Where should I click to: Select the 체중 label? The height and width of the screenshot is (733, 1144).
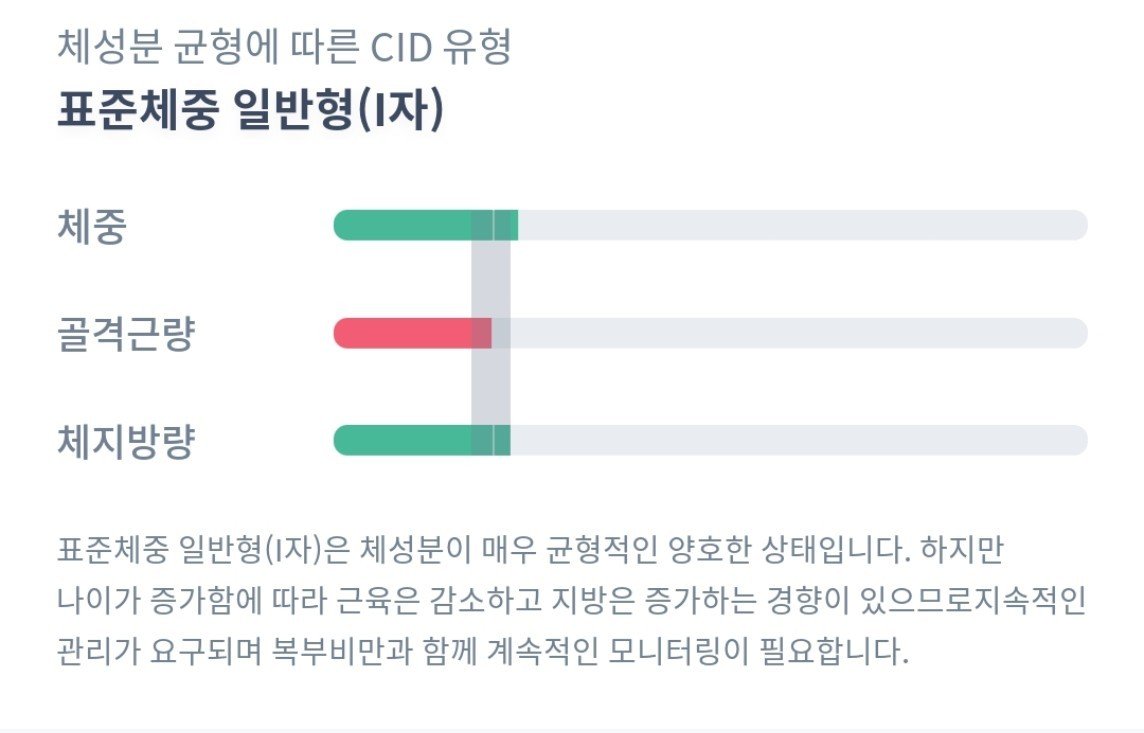(92, 225)
